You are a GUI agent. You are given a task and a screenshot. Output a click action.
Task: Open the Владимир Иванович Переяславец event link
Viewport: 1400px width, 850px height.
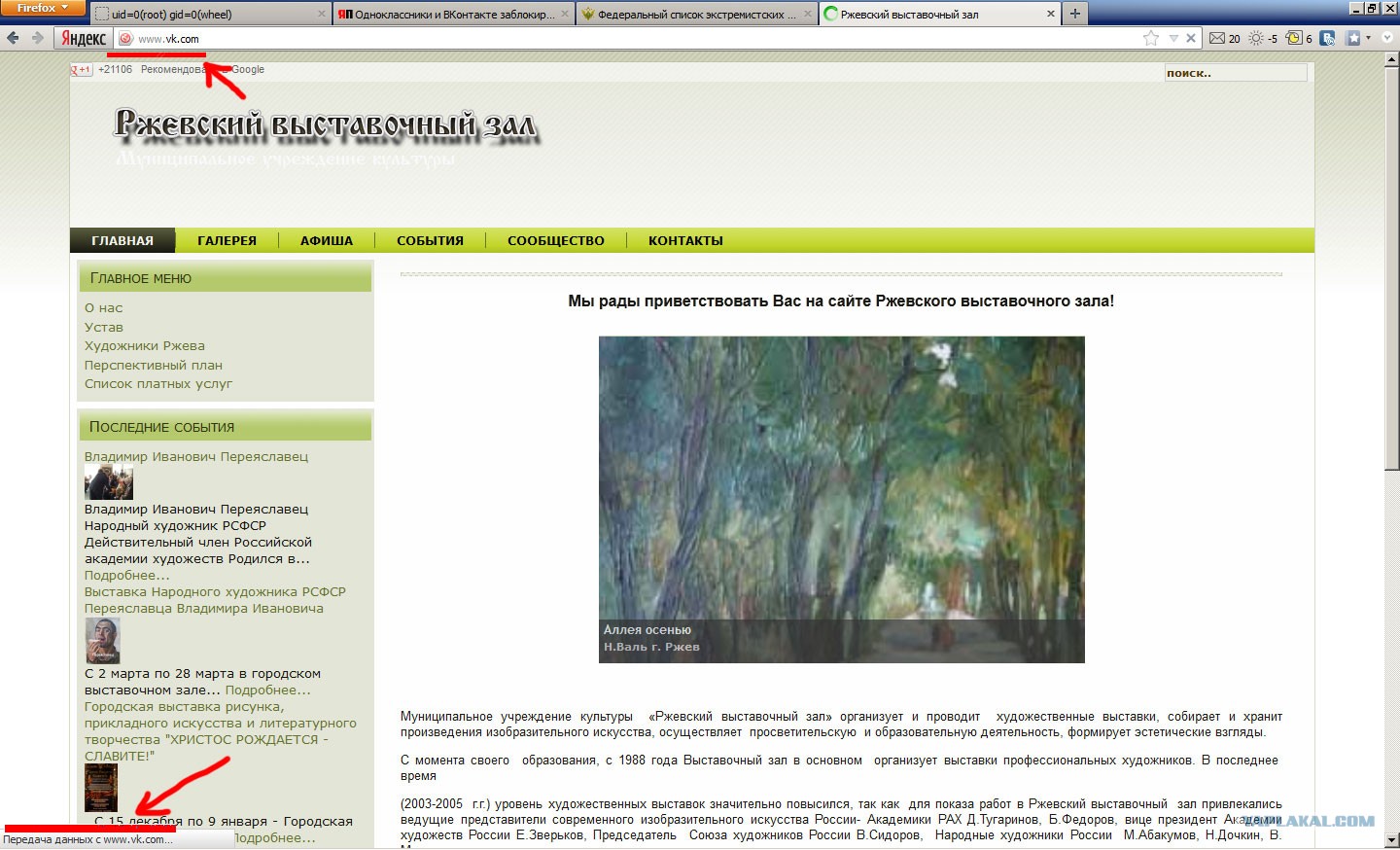click(196, 456)
